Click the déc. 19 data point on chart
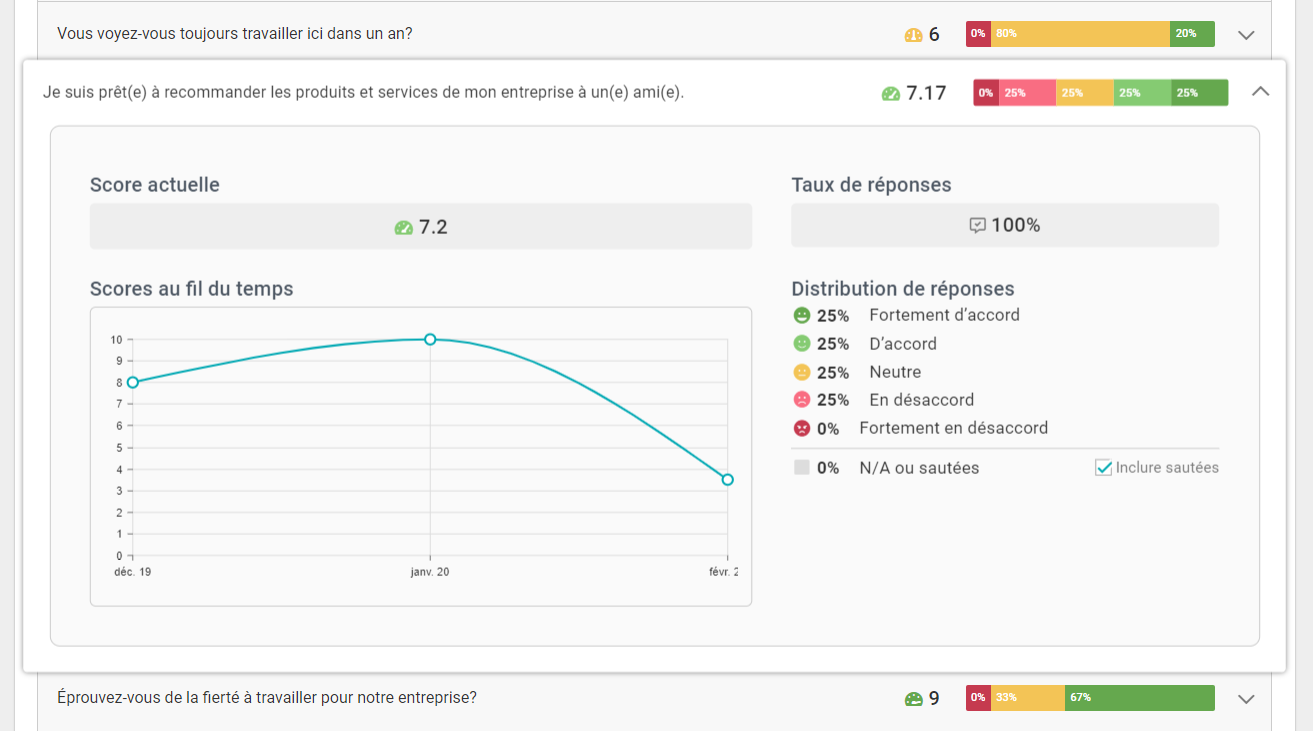Image resolution: width=1313 pixels, height=731 pixels. [x=132, y=382]
